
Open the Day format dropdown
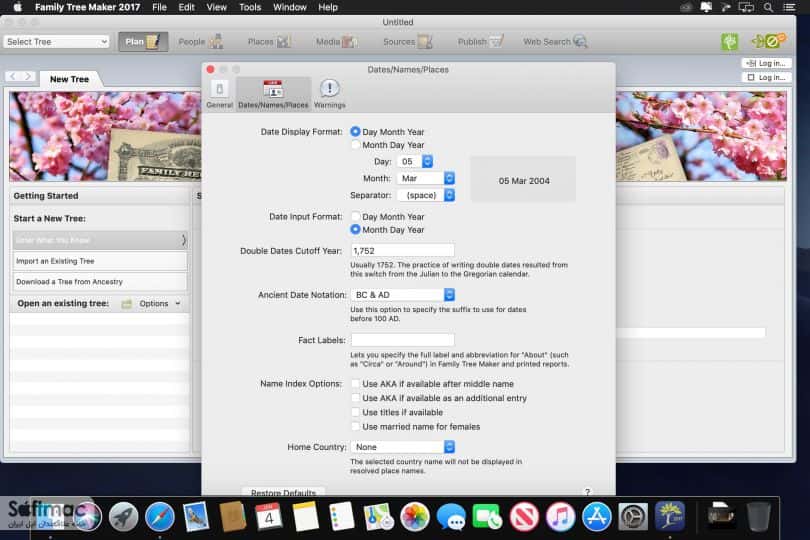point(415,162)
